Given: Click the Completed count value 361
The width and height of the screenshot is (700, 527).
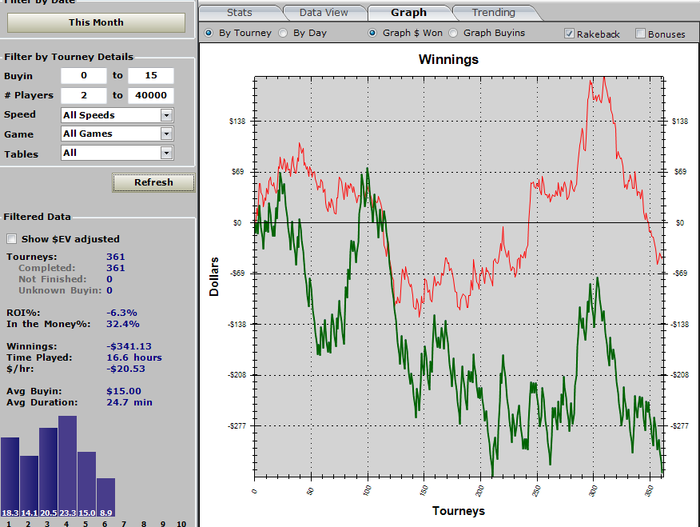Looking at the screenshot, I should [x=116, y=268].
